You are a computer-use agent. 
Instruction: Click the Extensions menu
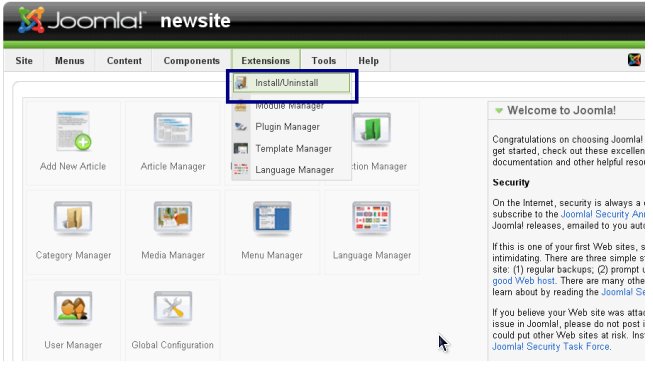[x=266, y=61]
